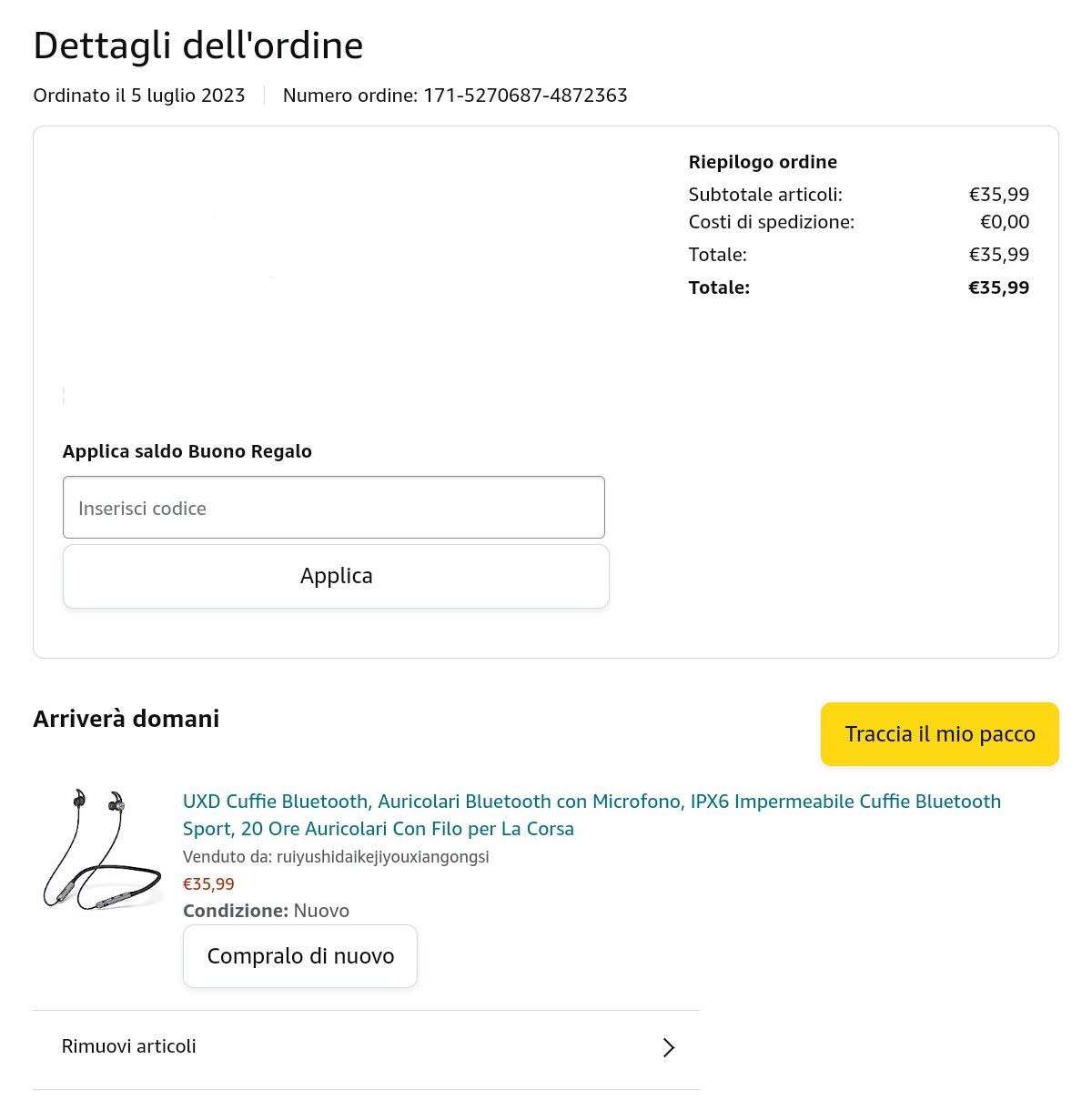1092x1100 pixels.
Task: Click the Applica saldo Buono Regalo label
Action: [x=187, y=451]
